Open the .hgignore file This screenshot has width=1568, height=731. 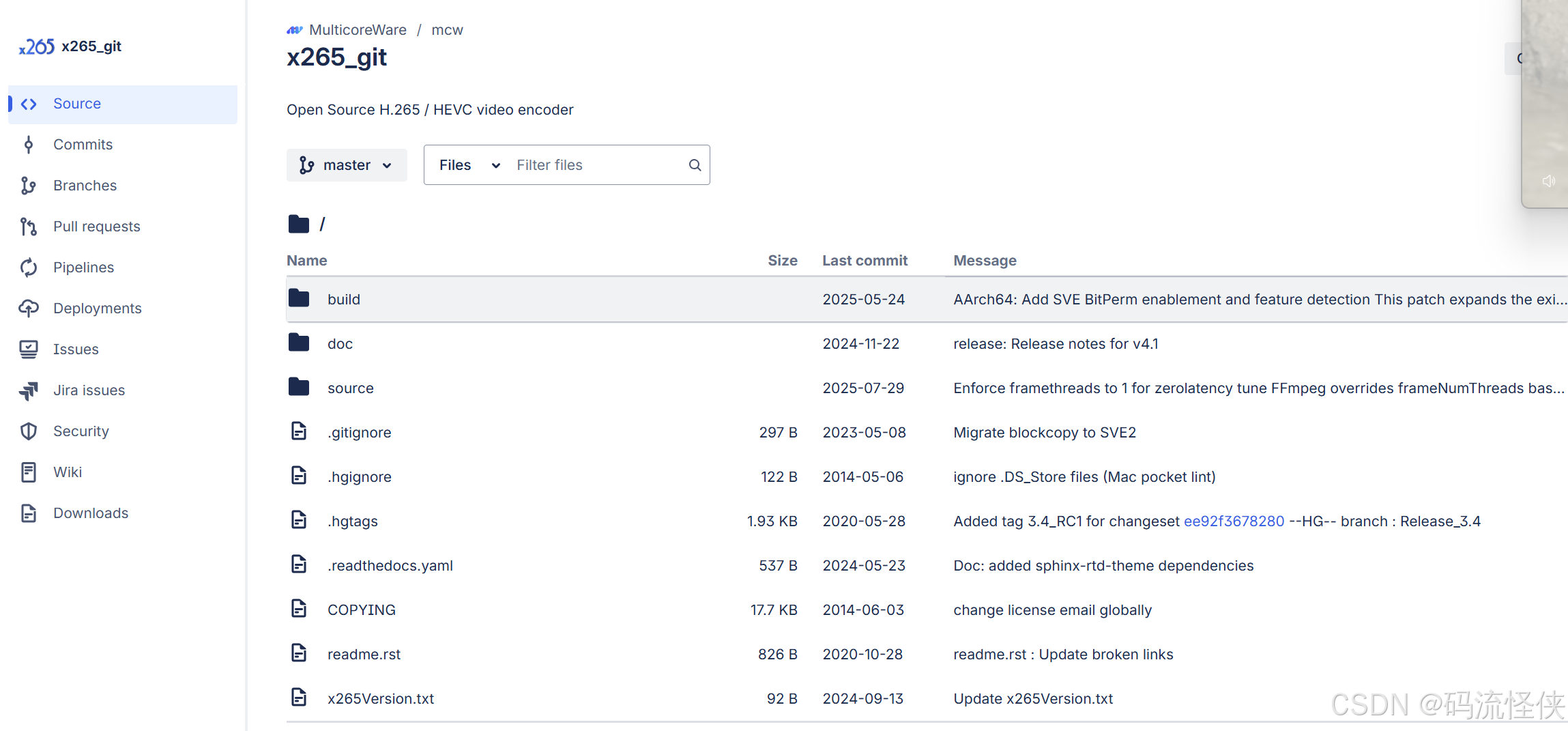pos(360,477)
